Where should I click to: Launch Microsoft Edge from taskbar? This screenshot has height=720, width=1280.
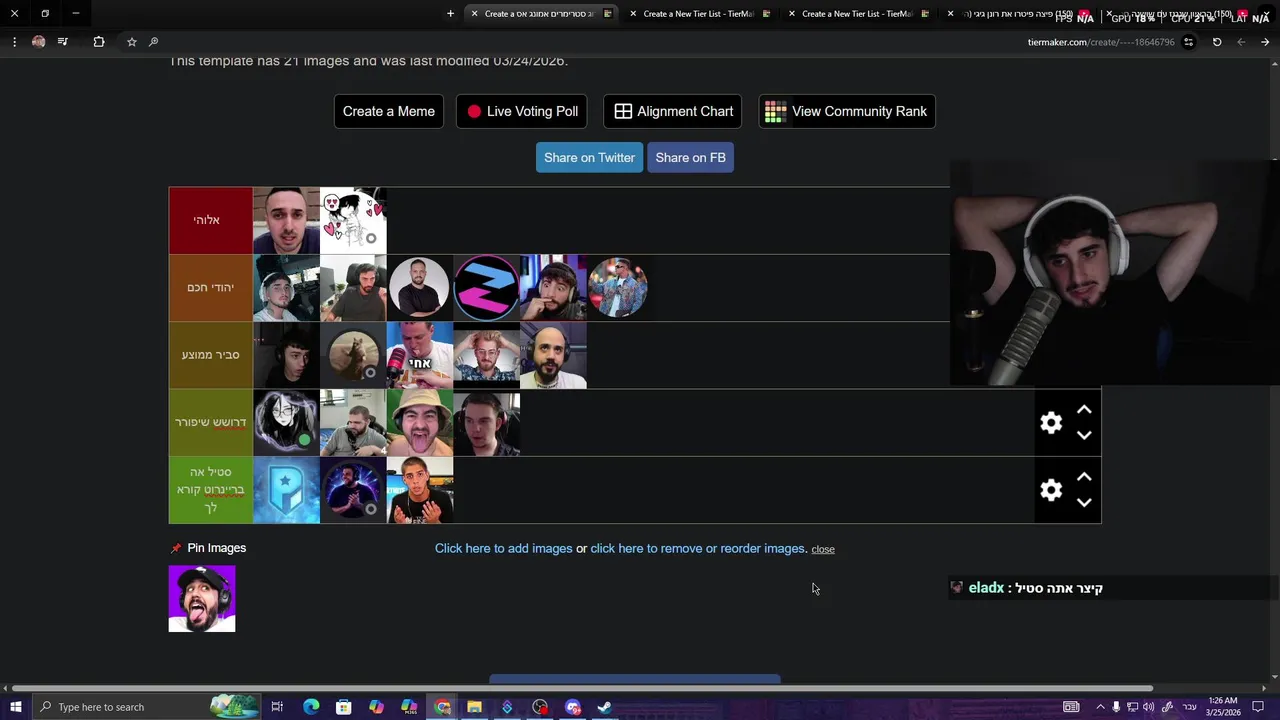coord(311,707)
